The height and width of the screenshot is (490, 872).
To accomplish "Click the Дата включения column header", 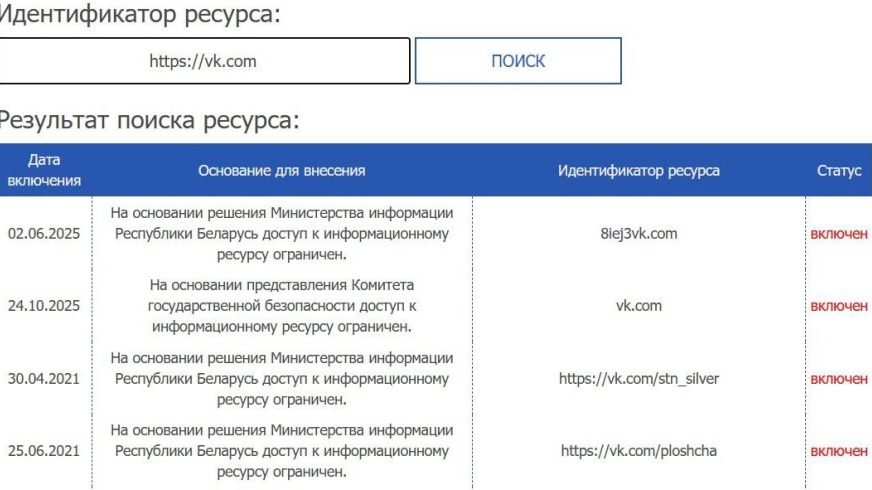I will pos(44,170).
